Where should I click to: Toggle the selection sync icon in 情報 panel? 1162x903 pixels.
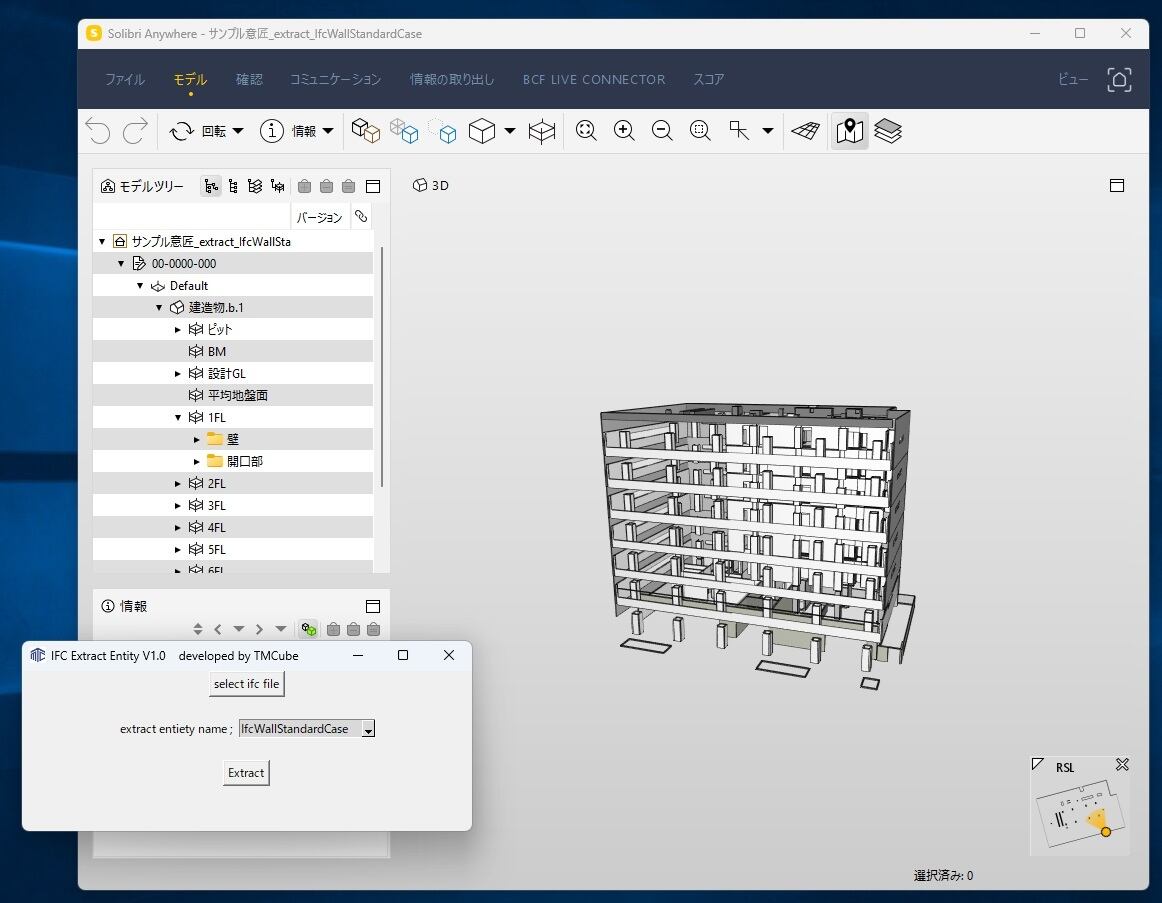(308, 630)
